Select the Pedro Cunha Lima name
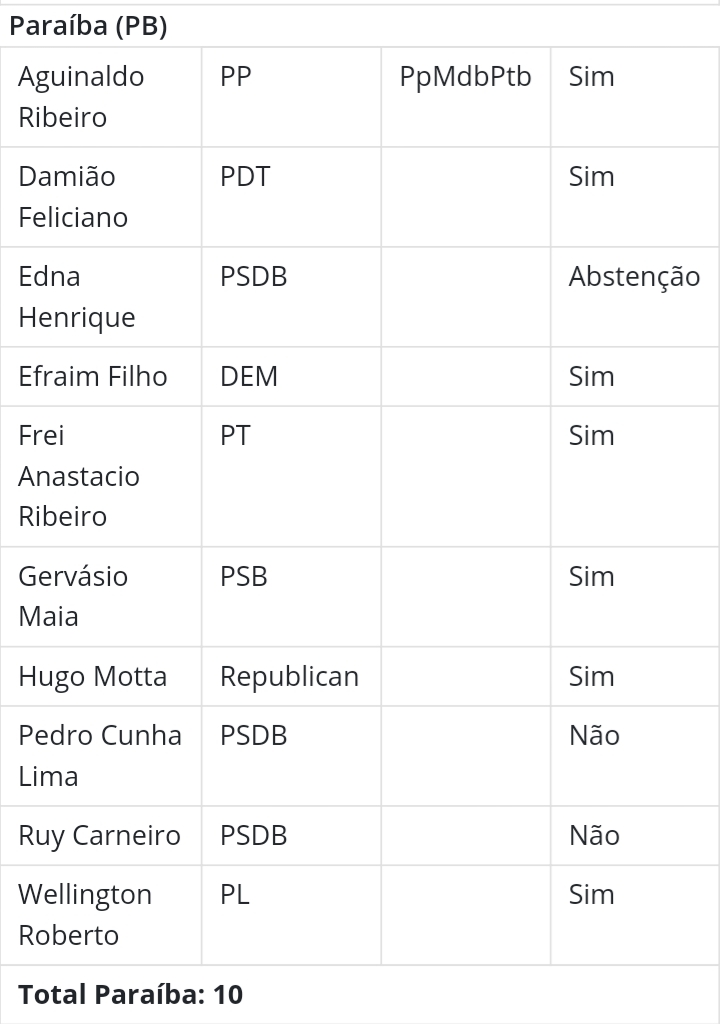720x1024 pixels. (x=100, y=756)
